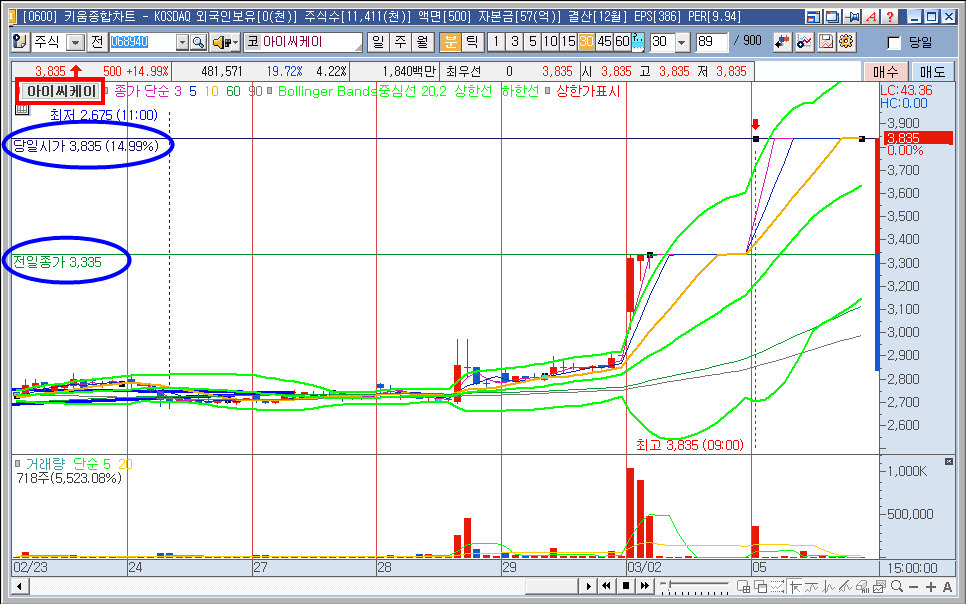Select the 1 minute interval

(x=497, y=42)
